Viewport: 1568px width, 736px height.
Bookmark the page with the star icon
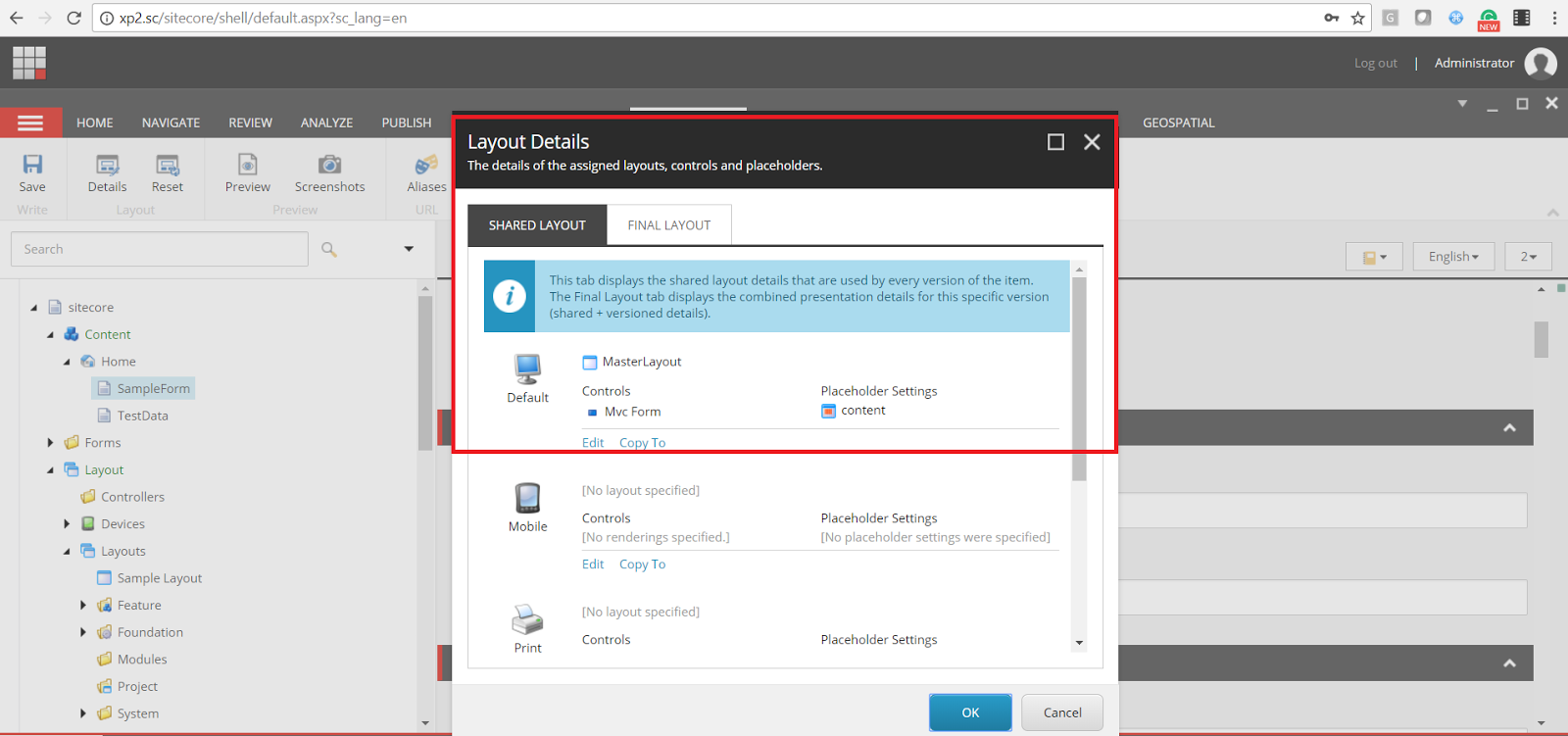coord(1357,18)
